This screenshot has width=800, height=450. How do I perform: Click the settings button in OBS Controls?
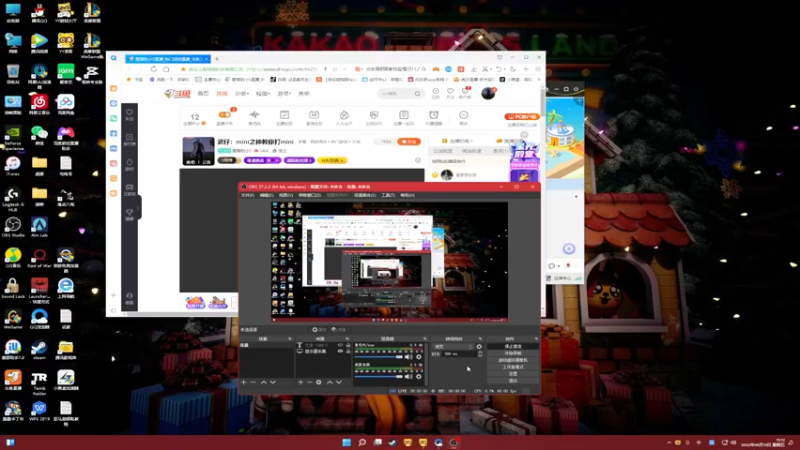(513, 373)
